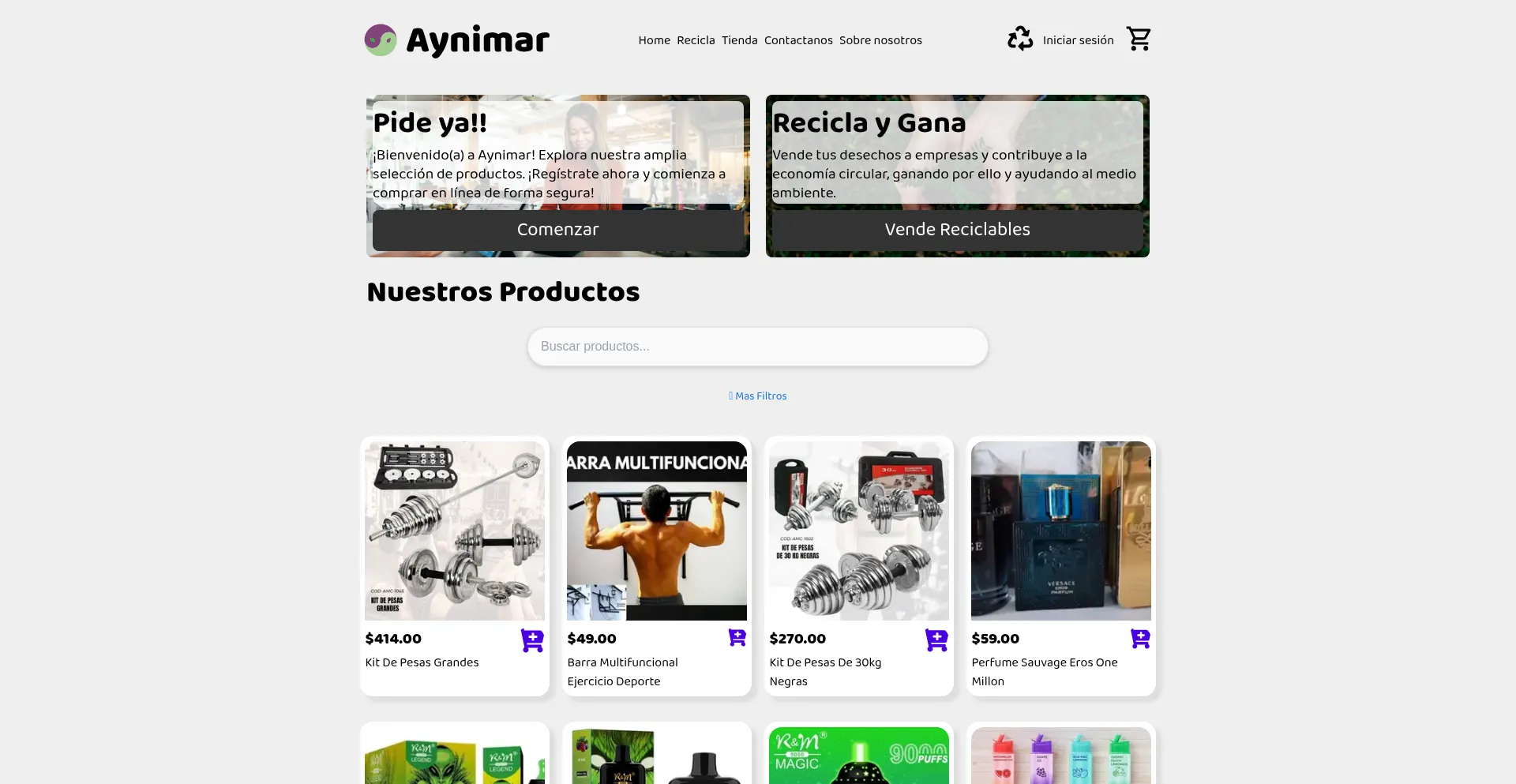This screenshot has width=1516, height=784.
Task: Open the green R&M Legend product thumbnail
Action: pyautogui.click(x=455, y=756)
